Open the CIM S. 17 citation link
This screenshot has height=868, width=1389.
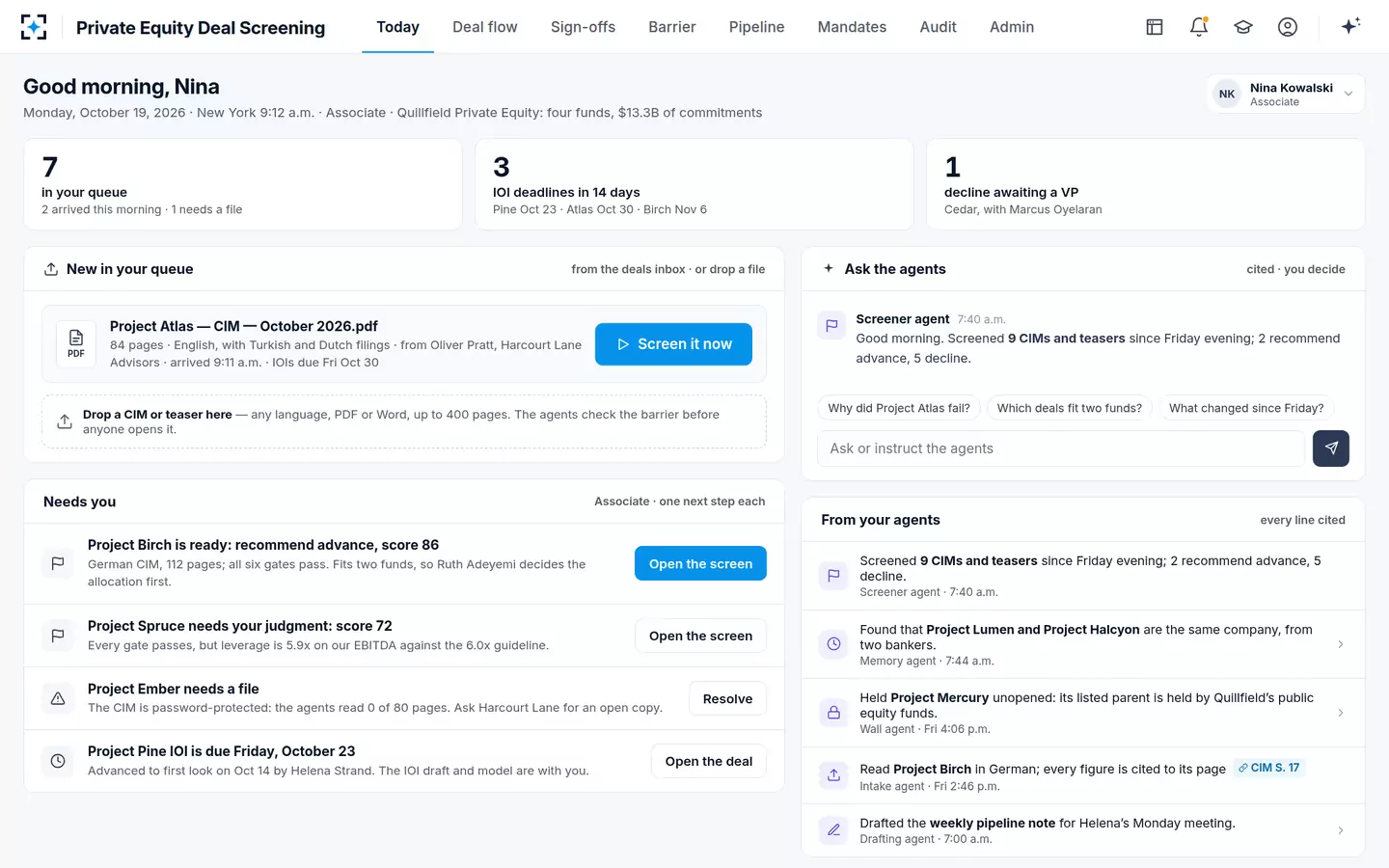pos(1269,768)
